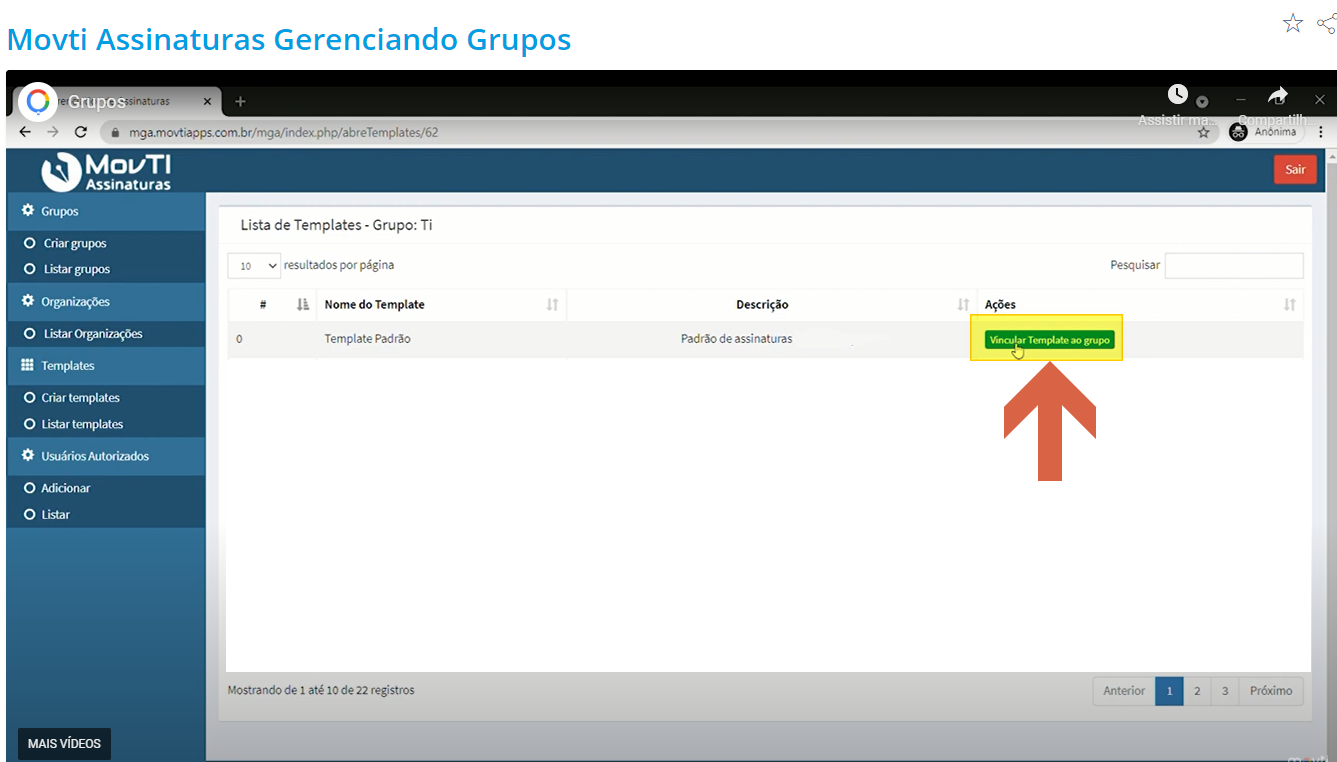Screen dimensions: 1337x762
Task: Click the Nome do Template column header
Action: (x=375, y=305)
